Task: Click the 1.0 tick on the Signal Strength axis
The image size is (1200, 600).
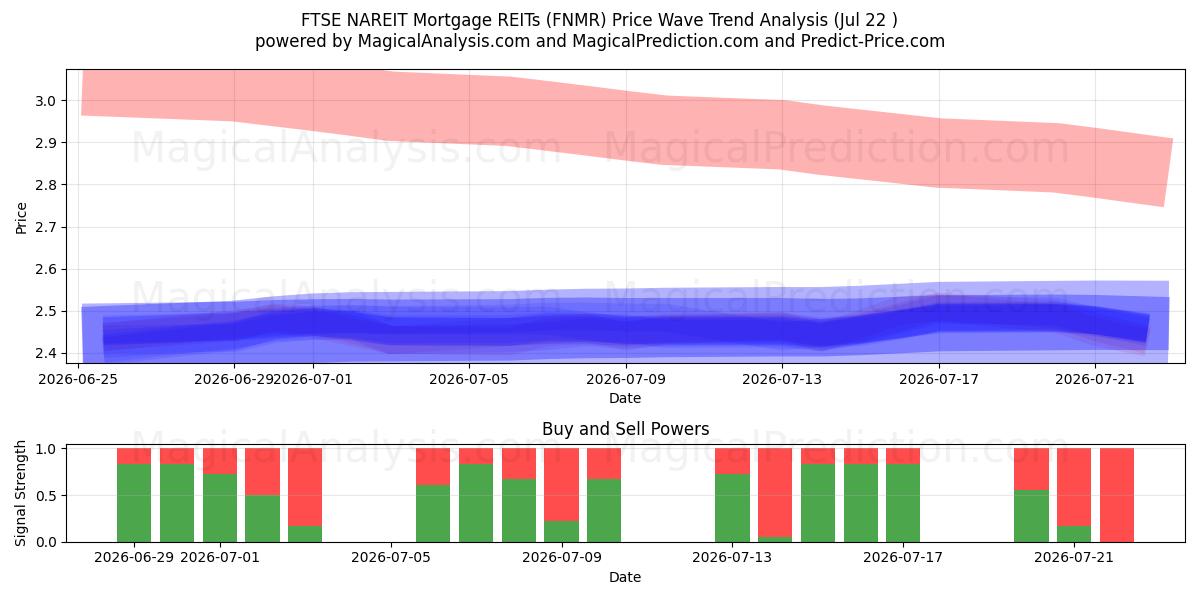Action: [x=47, y=449]
